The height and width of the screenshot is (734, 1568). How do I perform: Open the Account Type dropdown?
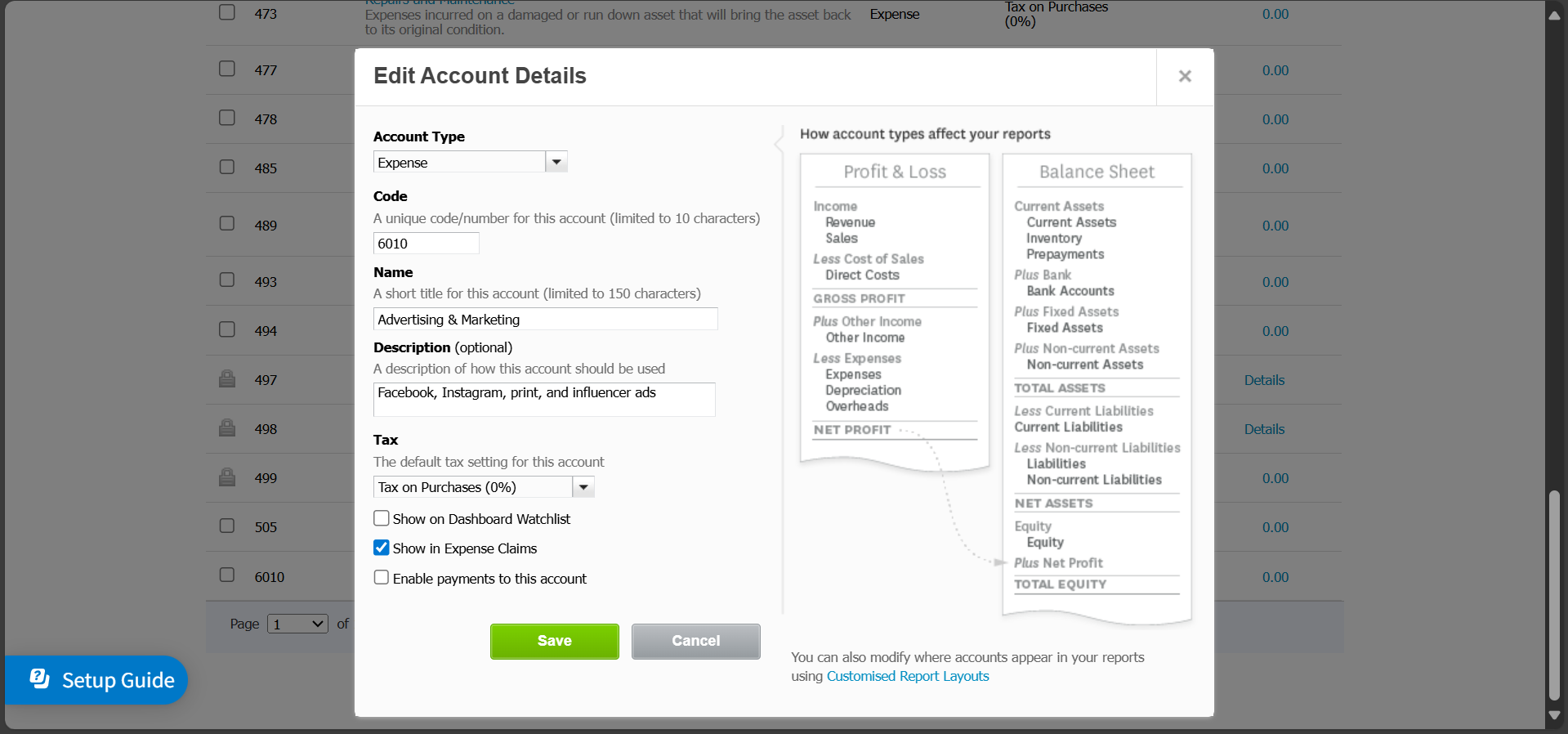pos(556,162)
